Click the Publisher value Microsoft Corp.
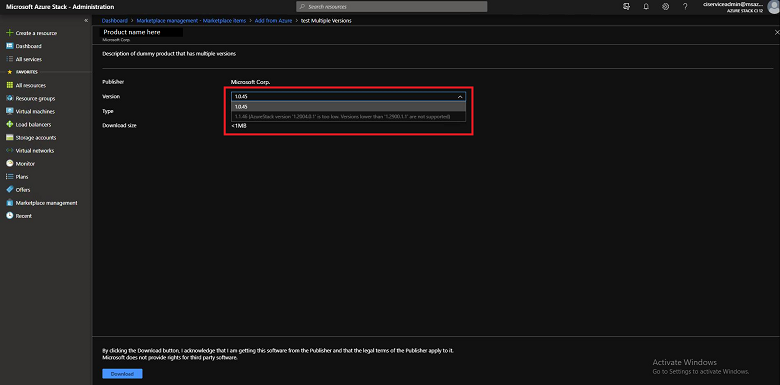780x385 pixels. (250, 82)
